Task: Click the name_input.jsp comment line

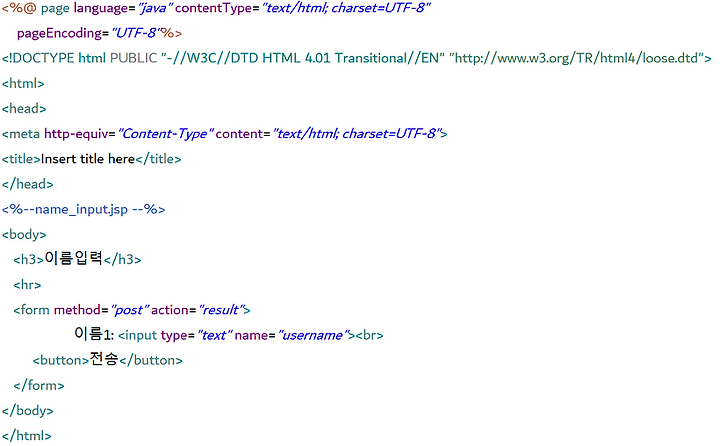Action: point(83,209)
